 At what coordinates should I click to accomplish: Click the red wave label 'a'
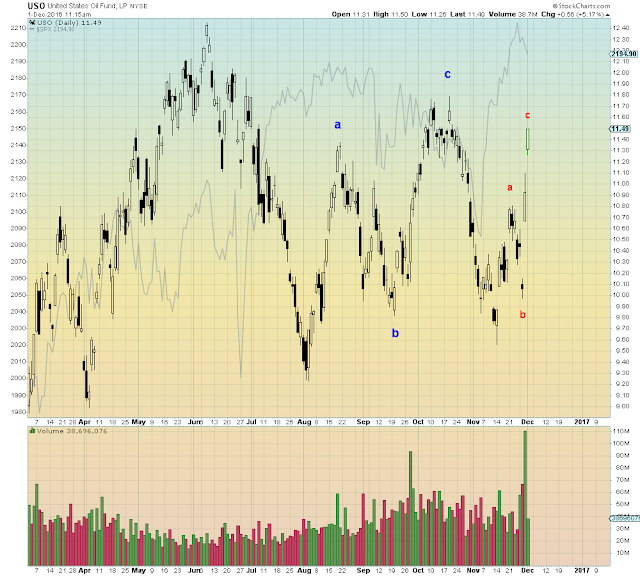[x=509, y=188]
